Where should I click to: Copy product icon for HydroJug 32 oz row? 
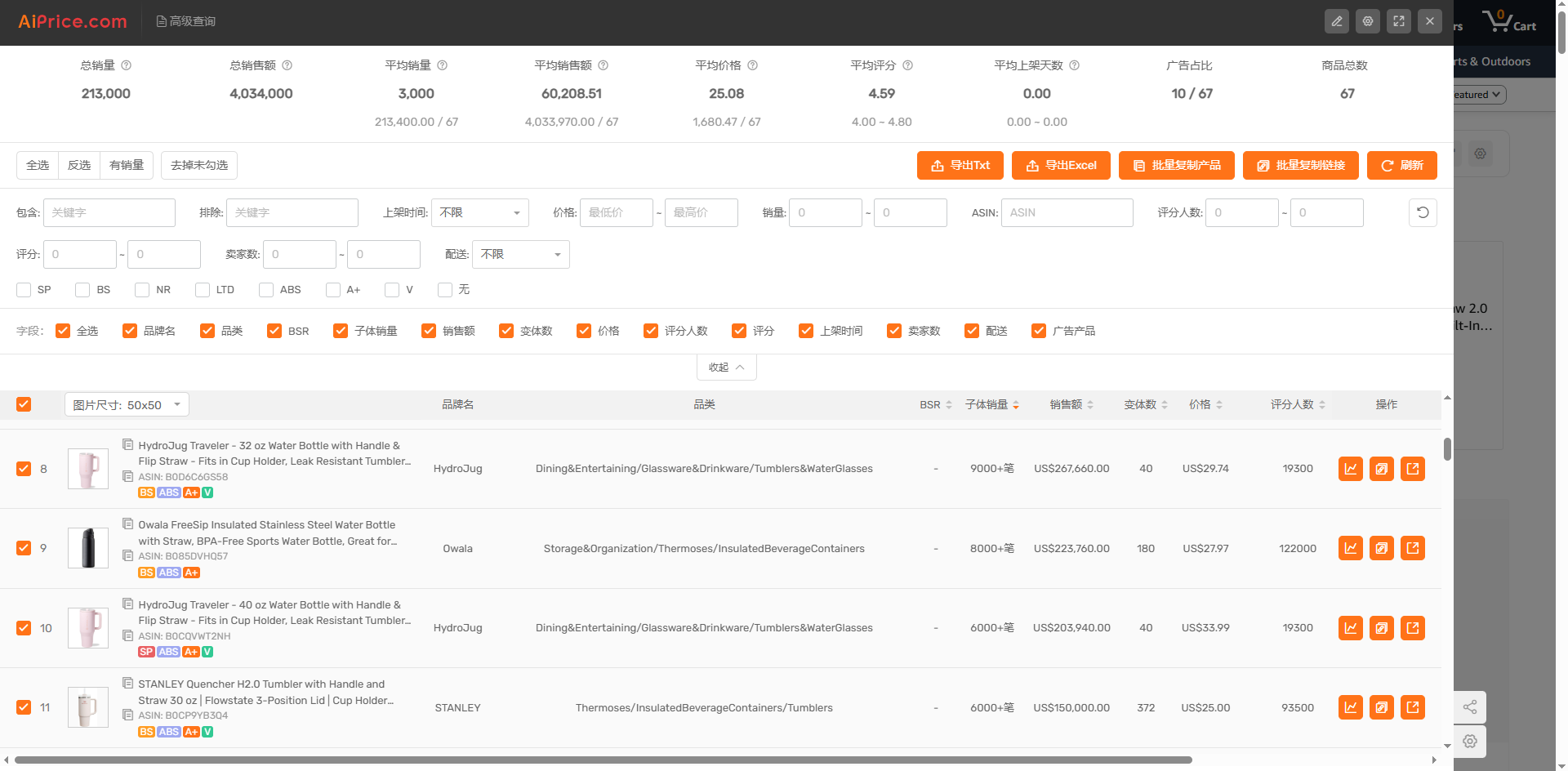point(1382,469)
